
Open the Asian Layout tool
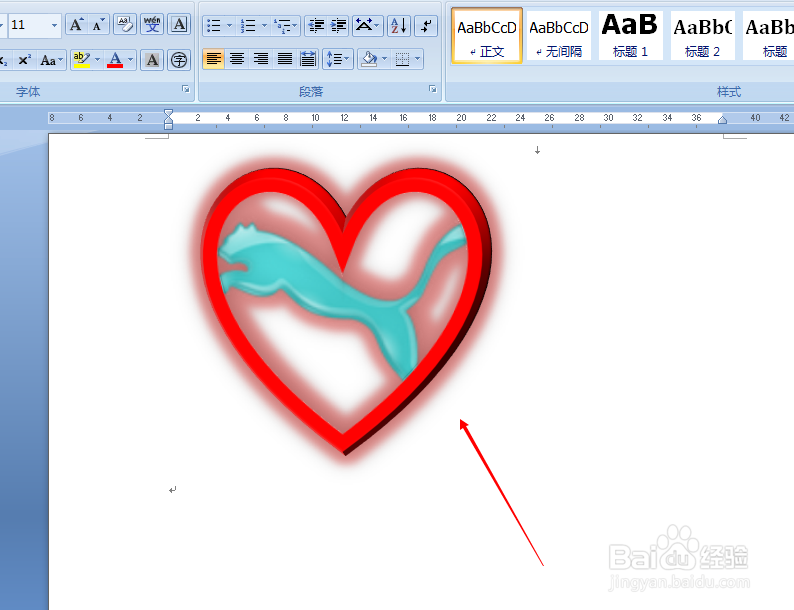point(367,25)
